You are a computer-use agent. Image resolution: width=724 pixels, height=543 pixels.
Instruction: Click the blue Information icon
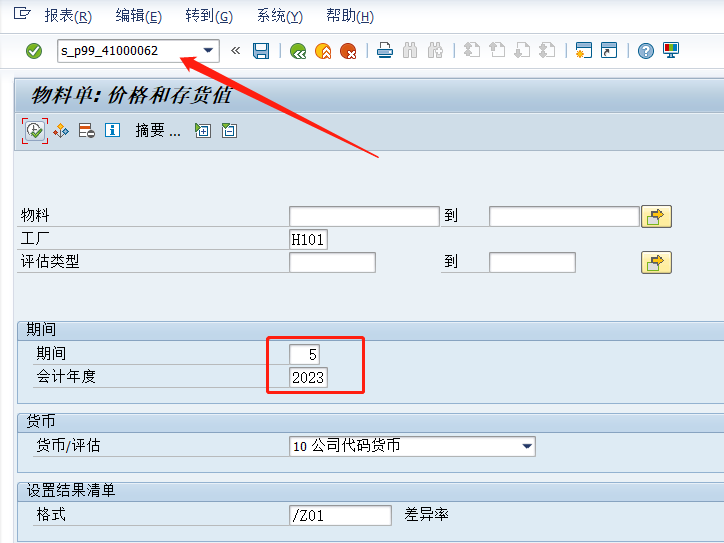click(x=112, y=130)
